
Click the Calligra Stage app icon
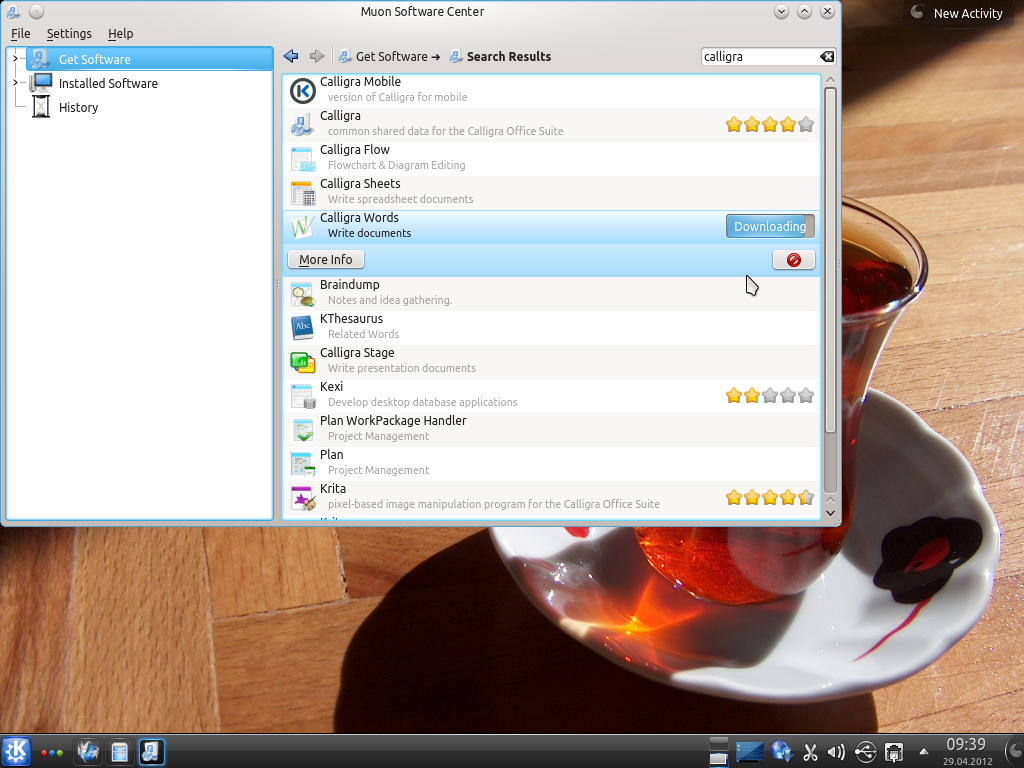coord(302,362)
